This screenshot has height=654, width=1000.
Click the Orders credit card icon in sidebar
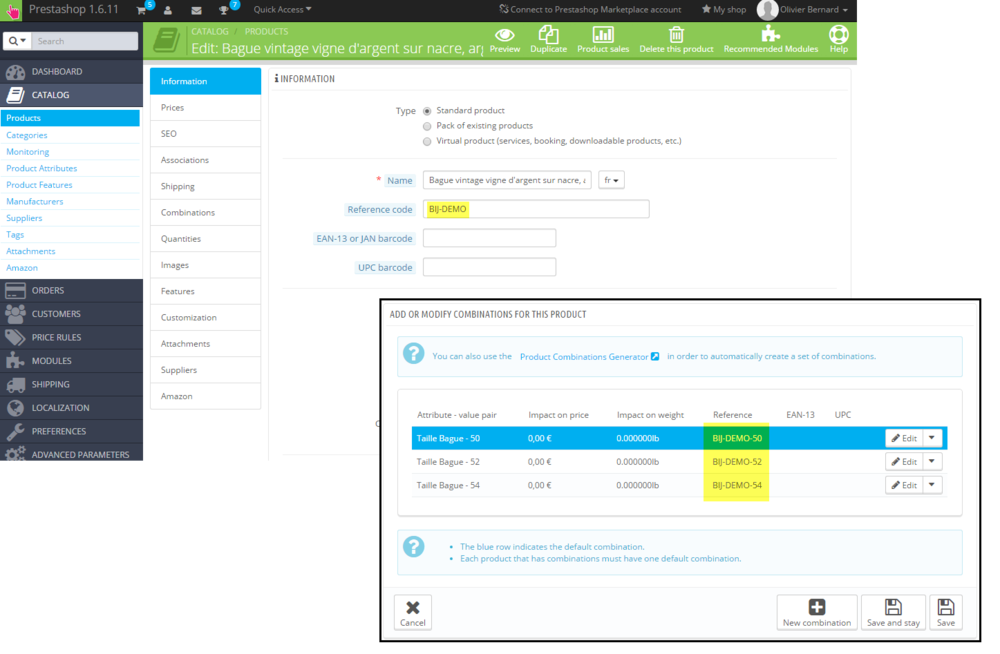15,290
